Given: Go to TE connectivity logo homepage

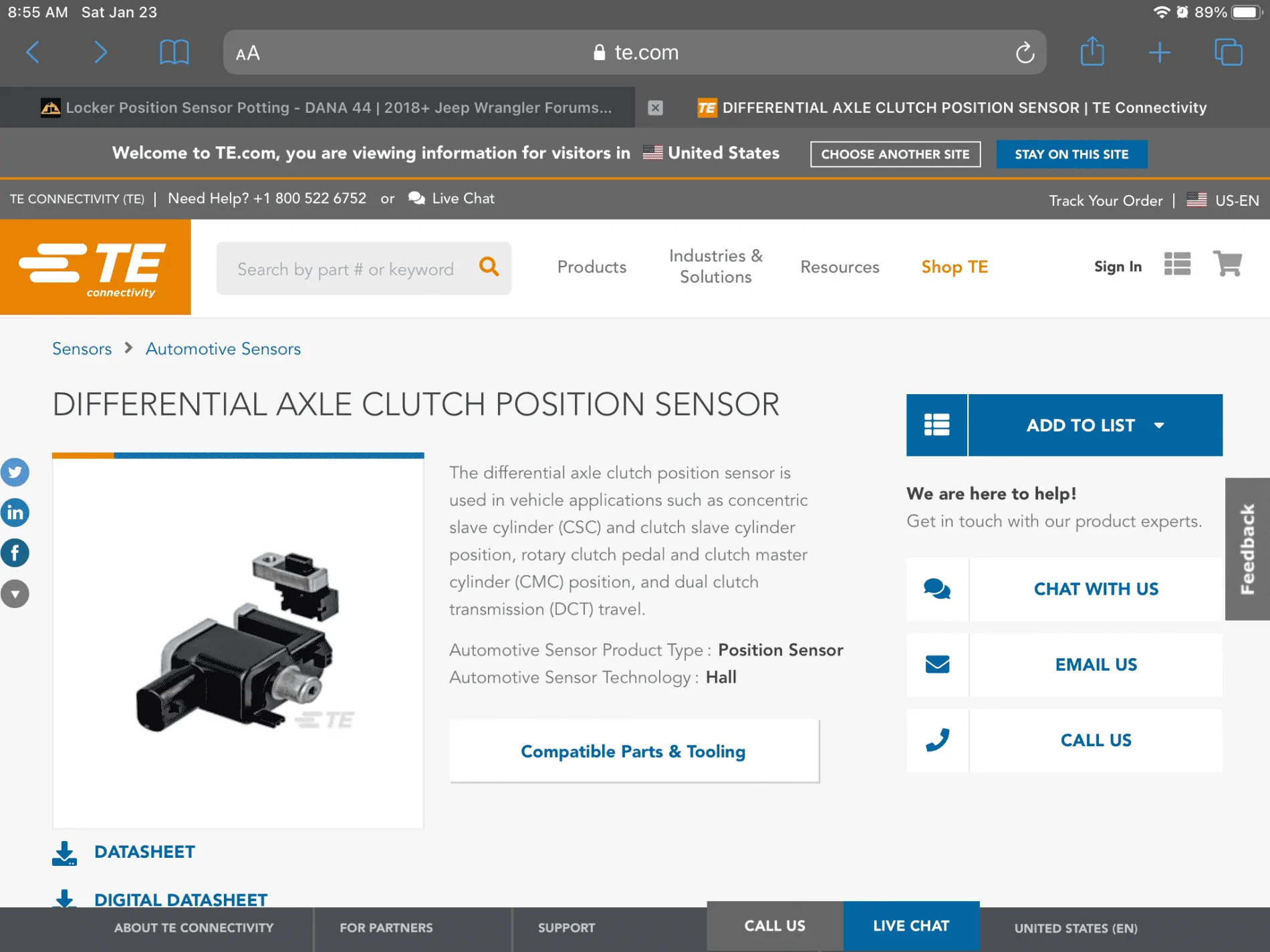Looking at the screenshot, I should [96, 267].
